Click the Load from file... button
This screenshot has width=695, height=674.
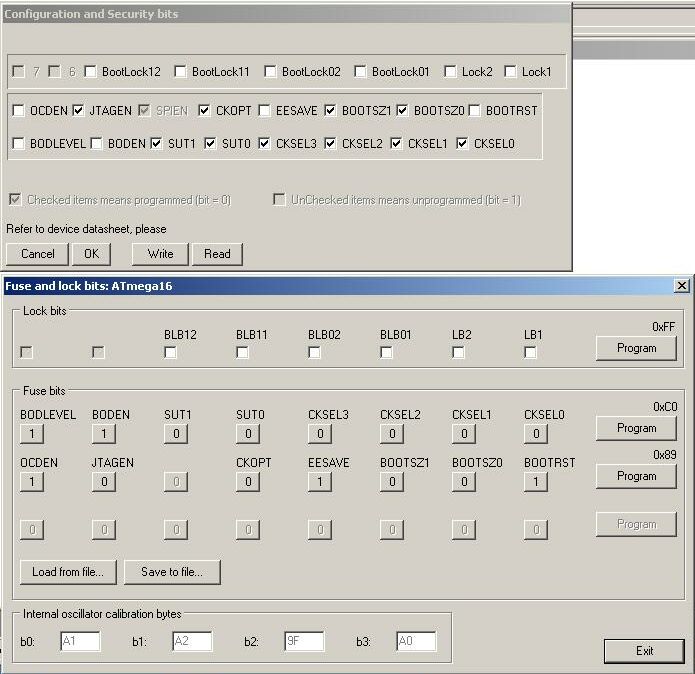point(68,572)
